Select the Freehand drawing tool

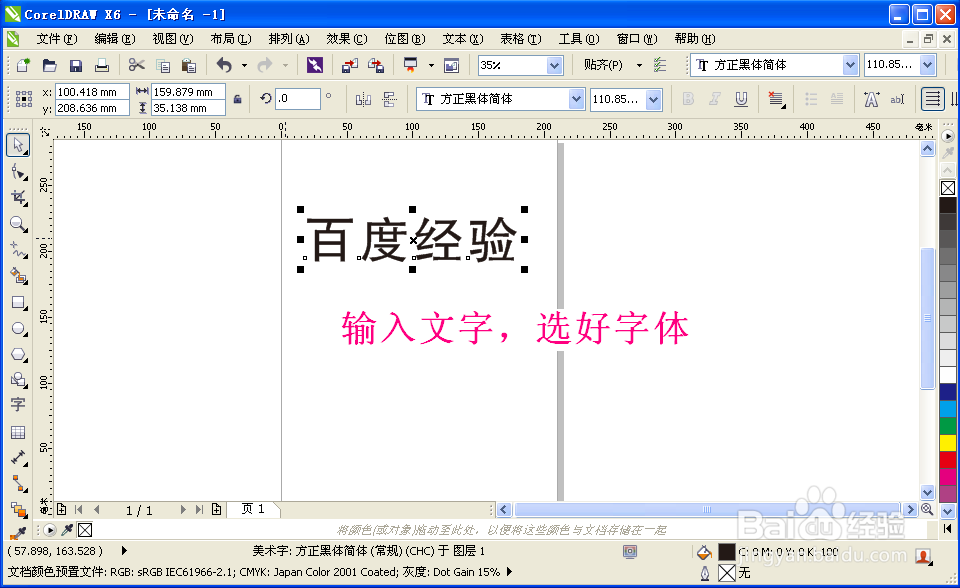coord(18,250)
